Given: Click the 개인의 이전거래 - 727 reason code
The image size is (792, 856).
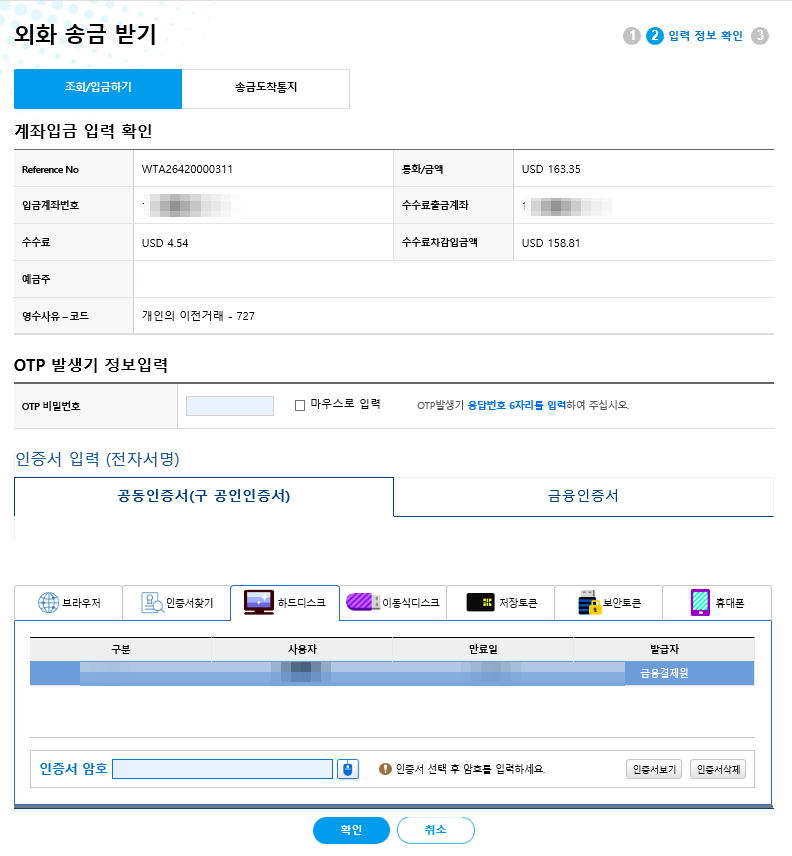Looking at the screenshot, I should pos(198,316).
